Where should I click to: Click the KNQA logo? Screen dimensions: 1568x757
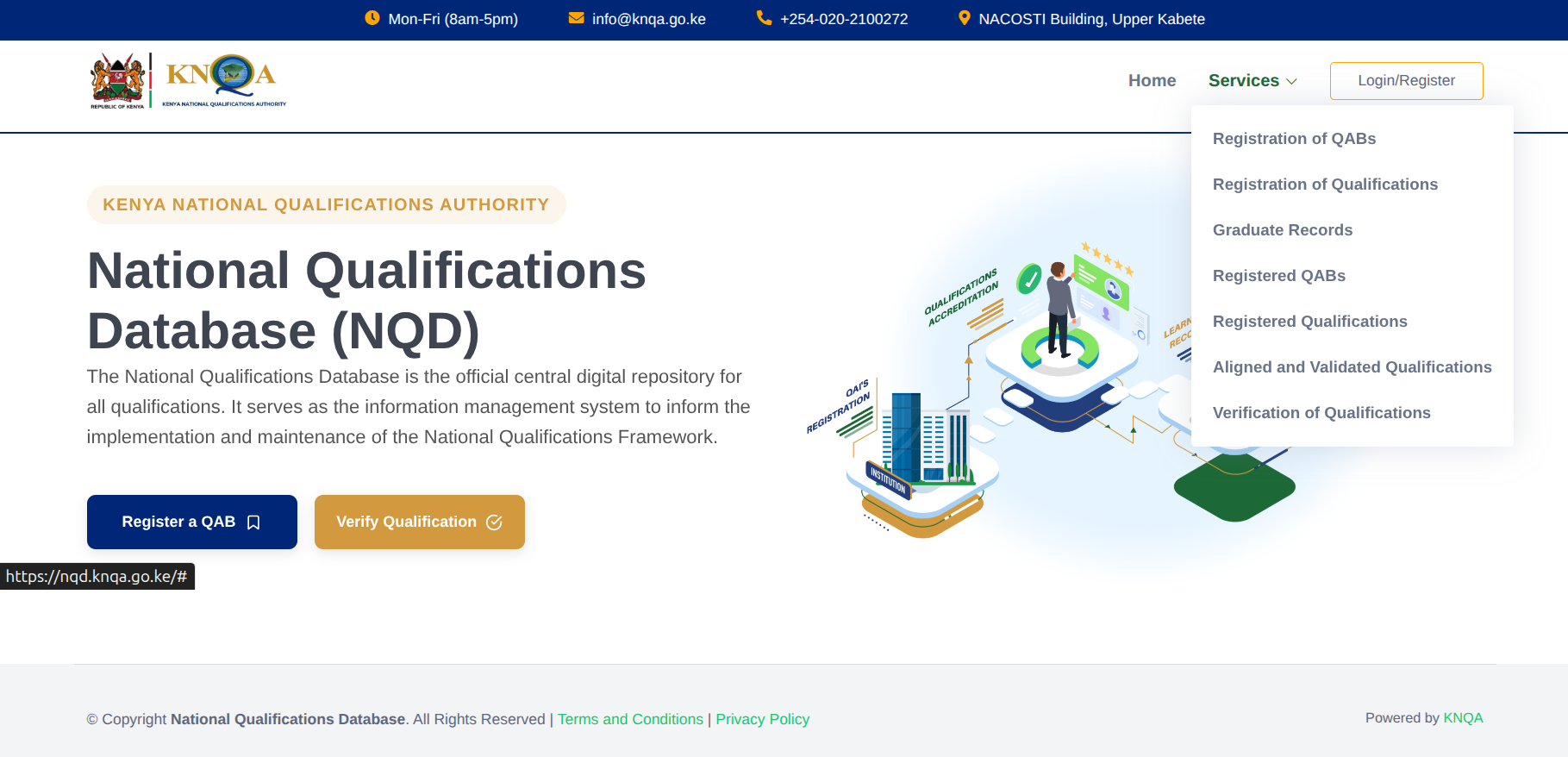pyautogui.click(x=224, y=80)
